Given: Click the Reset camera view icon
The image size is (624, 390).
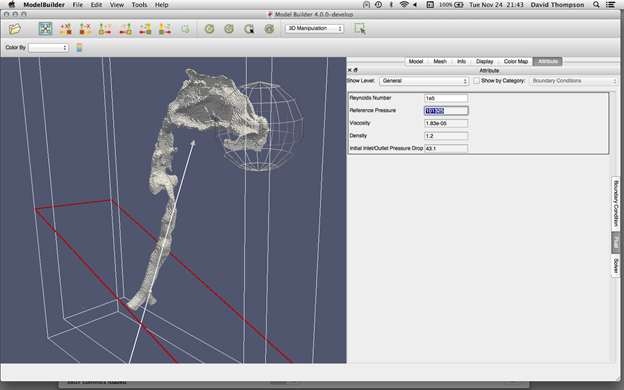Looking at the screenshot, I should coord(45,29).
